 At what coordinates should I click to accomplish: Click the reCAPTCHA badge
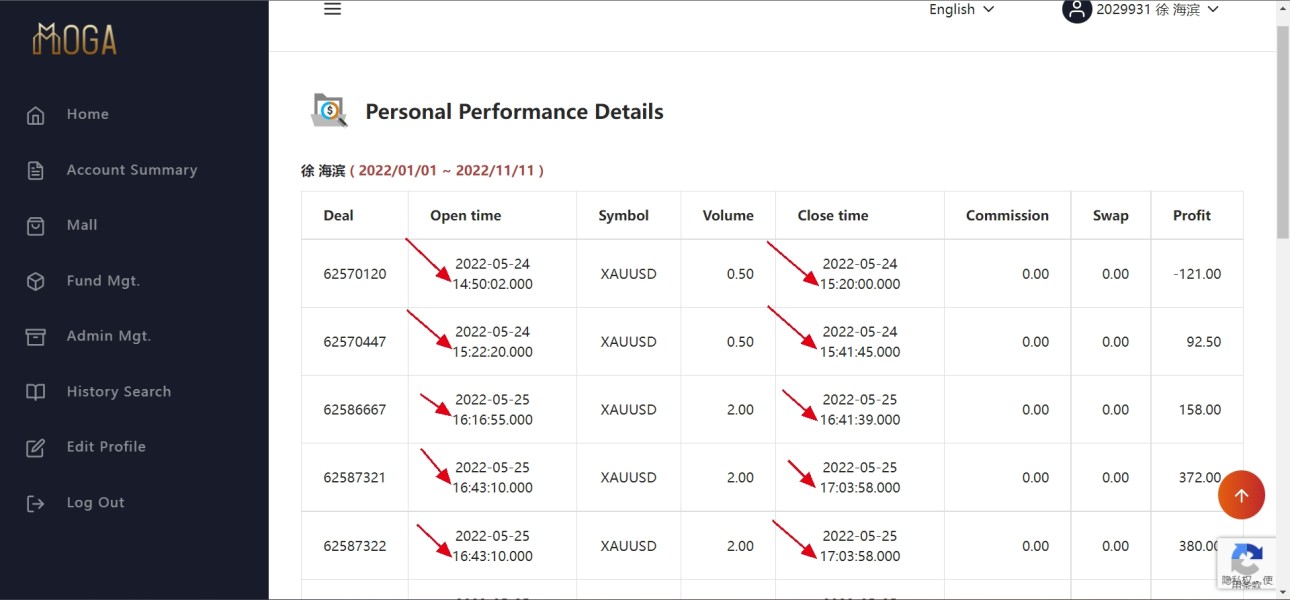[x=1246, y=564]
